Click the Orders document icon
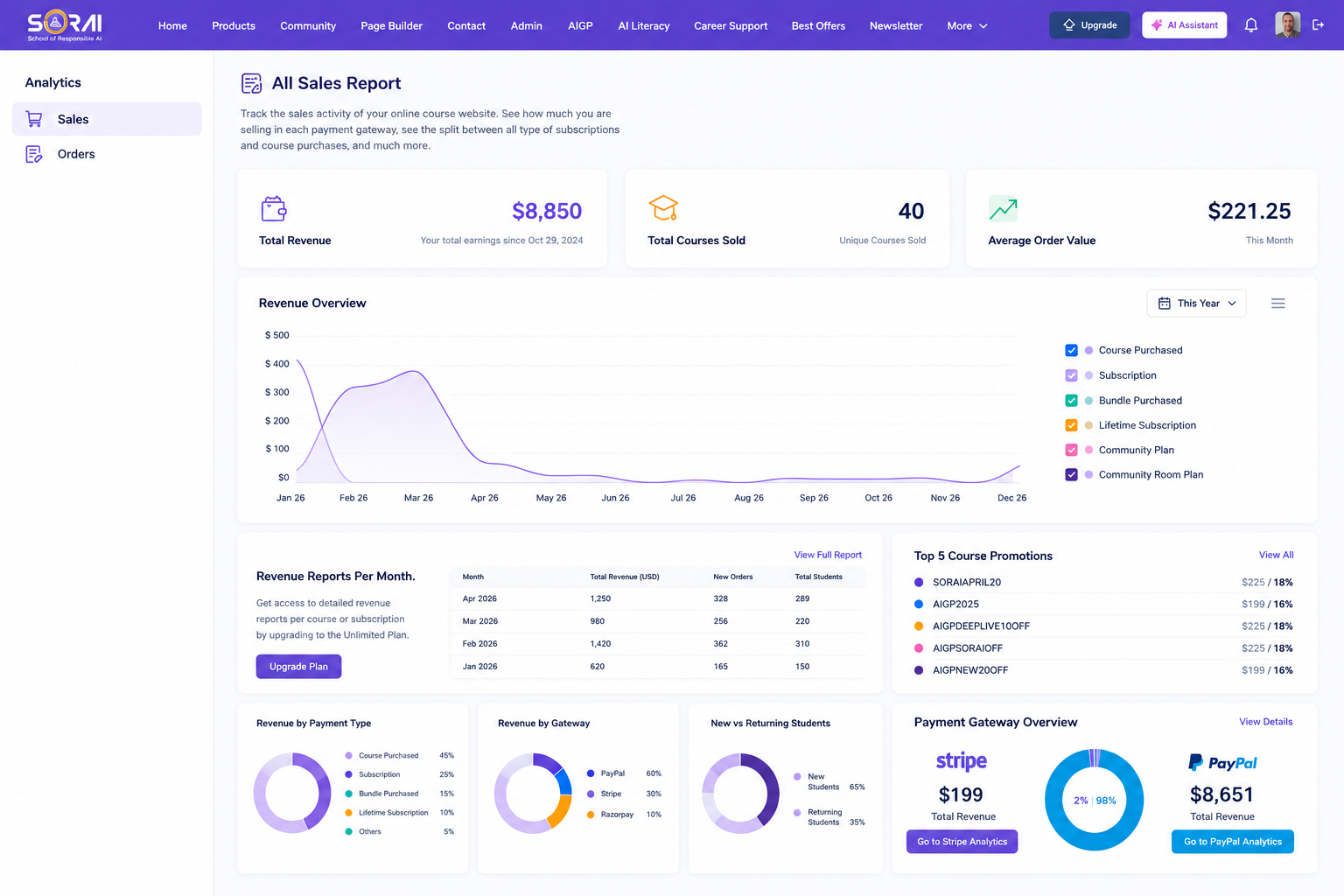Image resolution: width=1344 pixels, height=896 pixels. click(34, 154)
